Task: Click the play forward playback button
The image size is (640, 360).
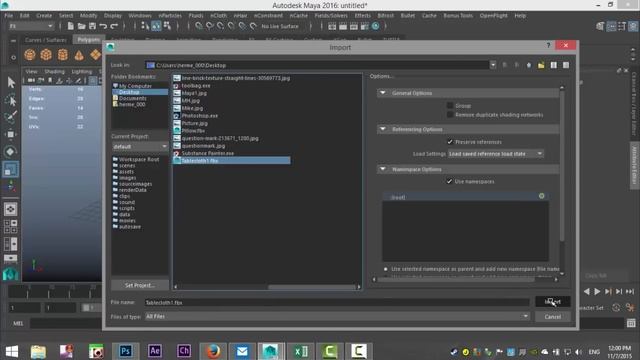Action: (597, 291)
